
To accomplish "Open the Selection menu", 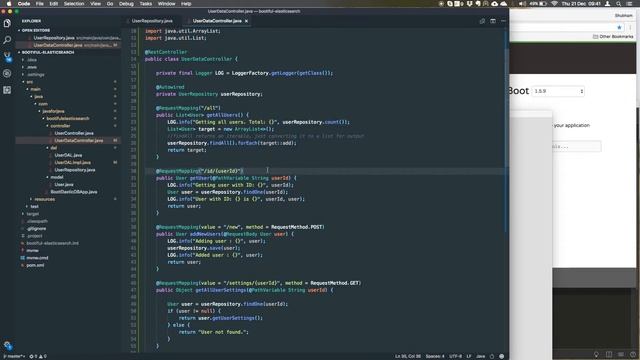I will click(x=74, y=3).
